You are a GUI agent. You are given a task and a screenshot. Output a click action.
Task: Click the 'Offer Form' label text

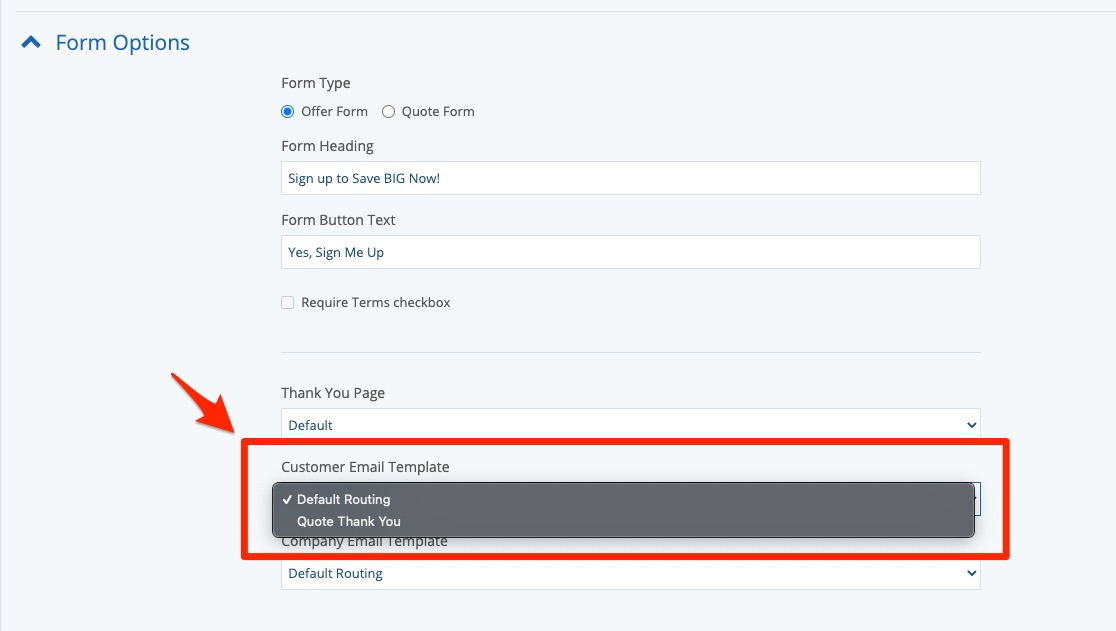[x=334, y=112]
